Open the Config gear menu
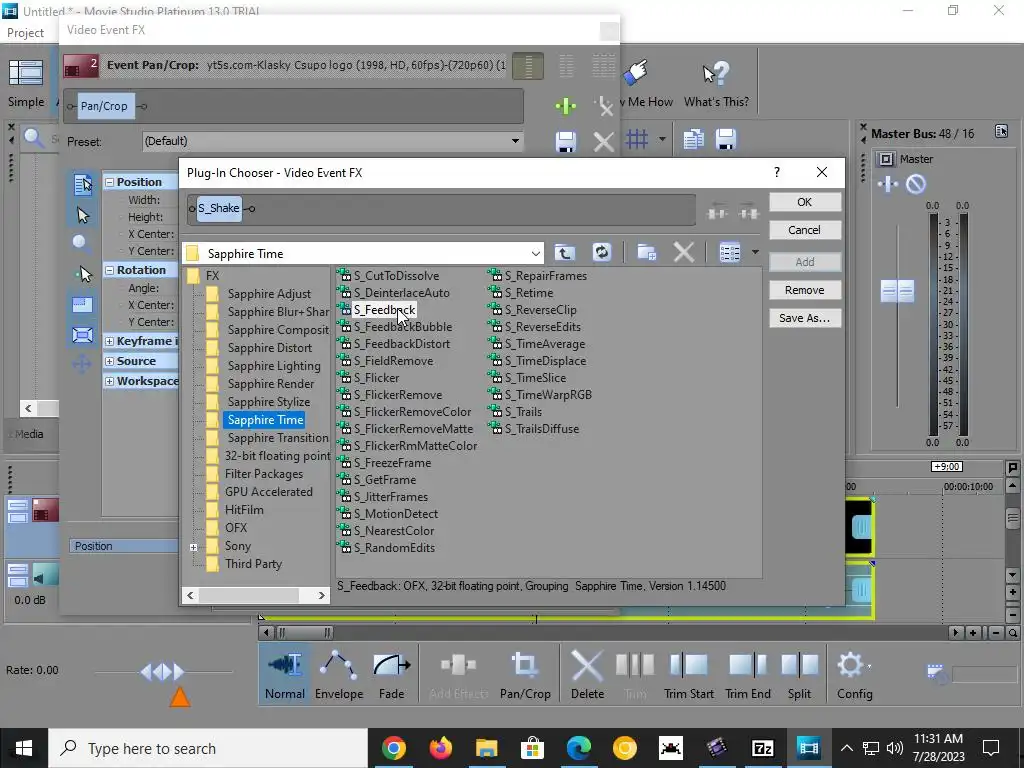The height and width of the screenshot is (768, 1024). point(854,675)
